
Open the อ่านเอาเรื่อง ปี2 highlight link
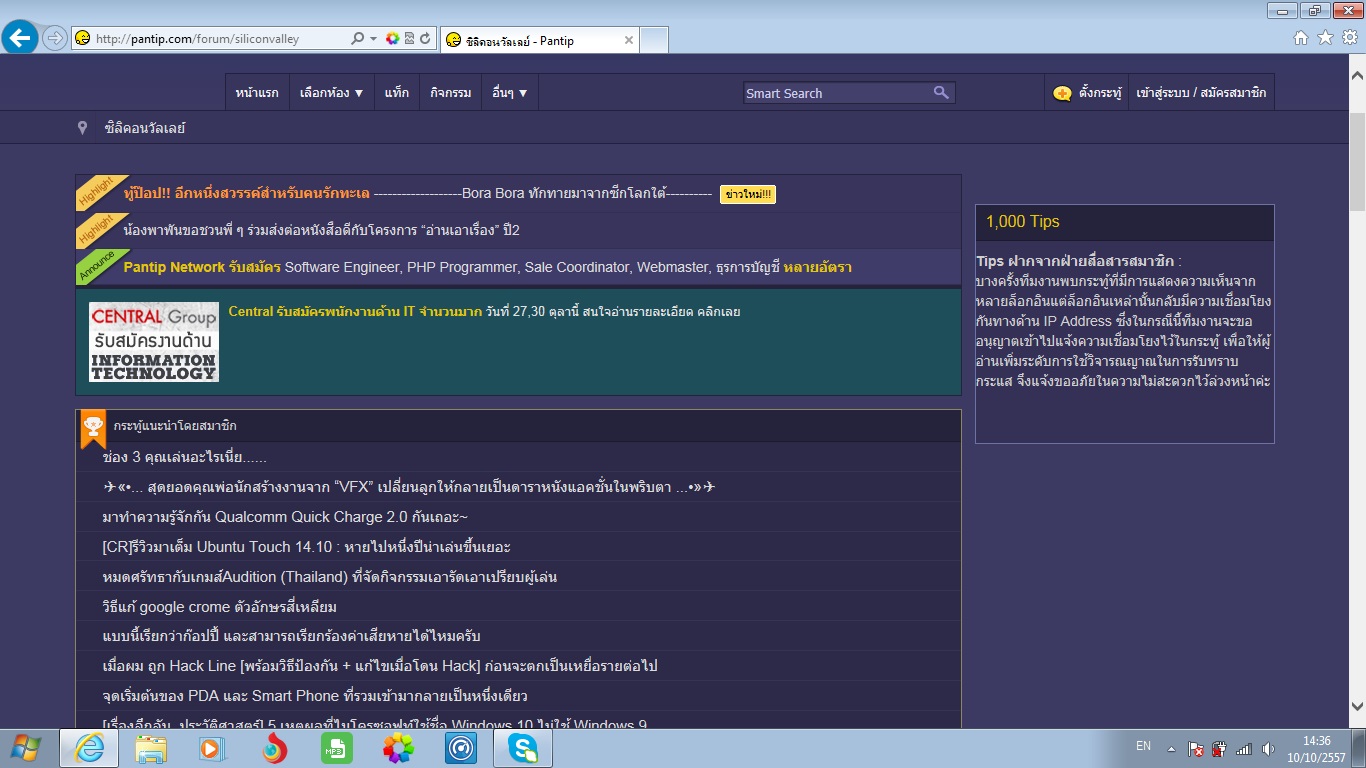pos(322,230)
